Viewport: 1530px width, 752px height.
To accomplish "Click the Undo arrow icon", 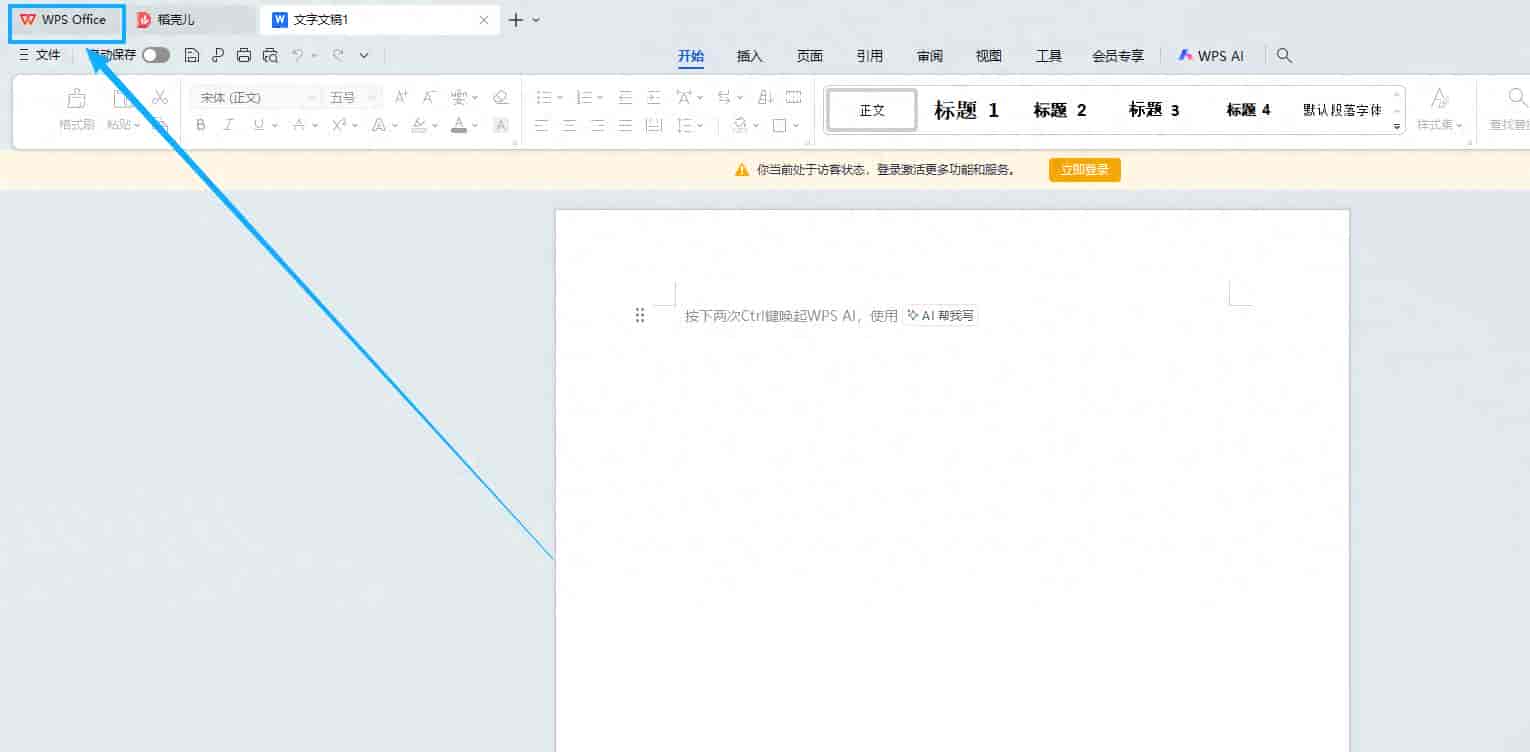I will point(297,56).
